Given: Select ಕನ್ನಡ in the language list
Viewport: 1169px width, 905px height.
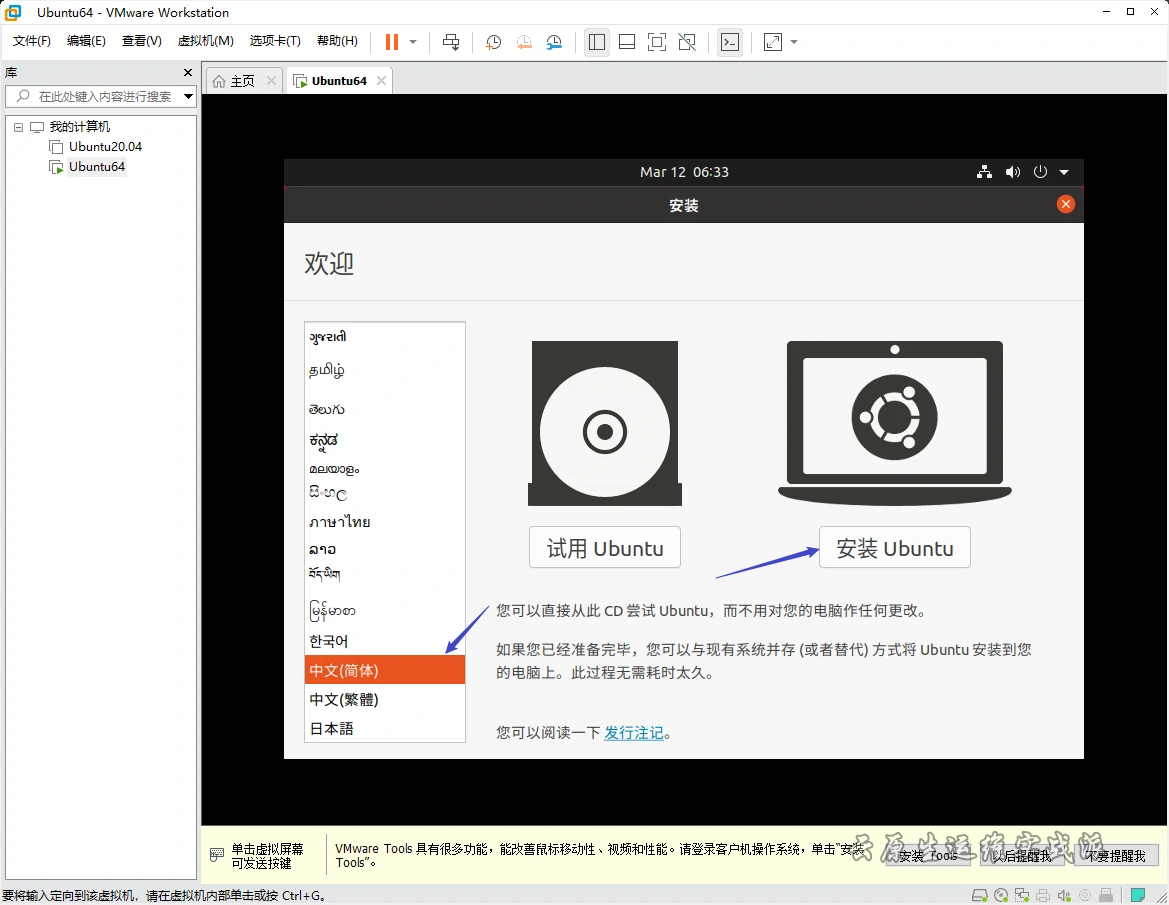Looking at the screenshot, I should click(x=385, y=441).
